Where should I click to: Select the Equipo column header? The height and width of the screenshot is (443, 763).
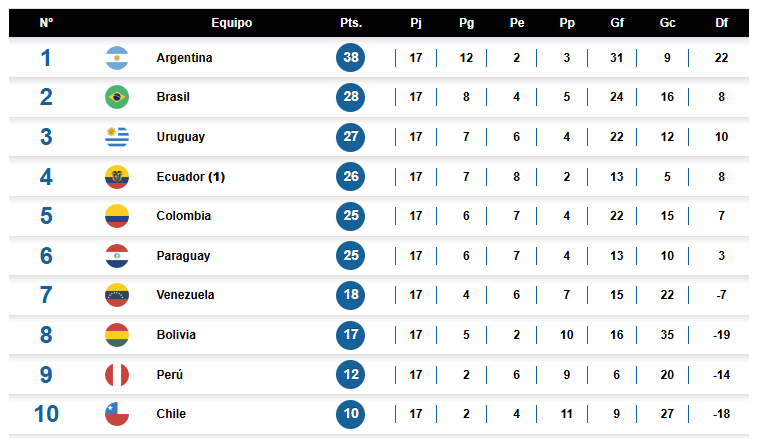pos(232,23)
